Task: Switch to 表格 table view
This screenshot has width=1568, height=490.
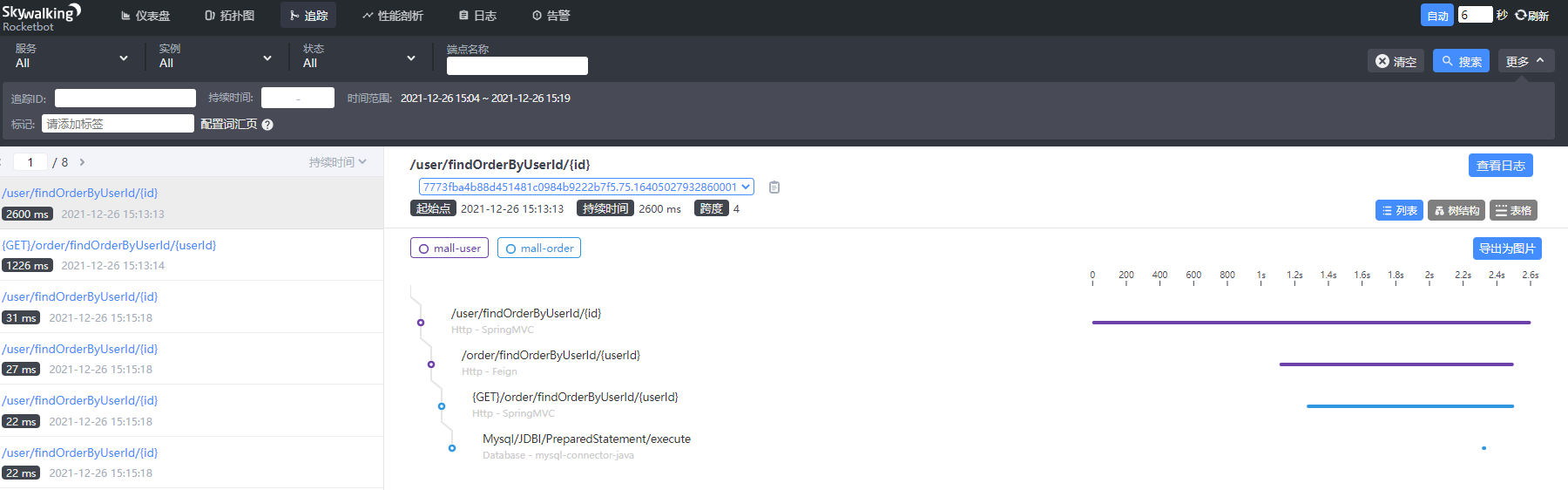Action: [x=1513, y=210]
